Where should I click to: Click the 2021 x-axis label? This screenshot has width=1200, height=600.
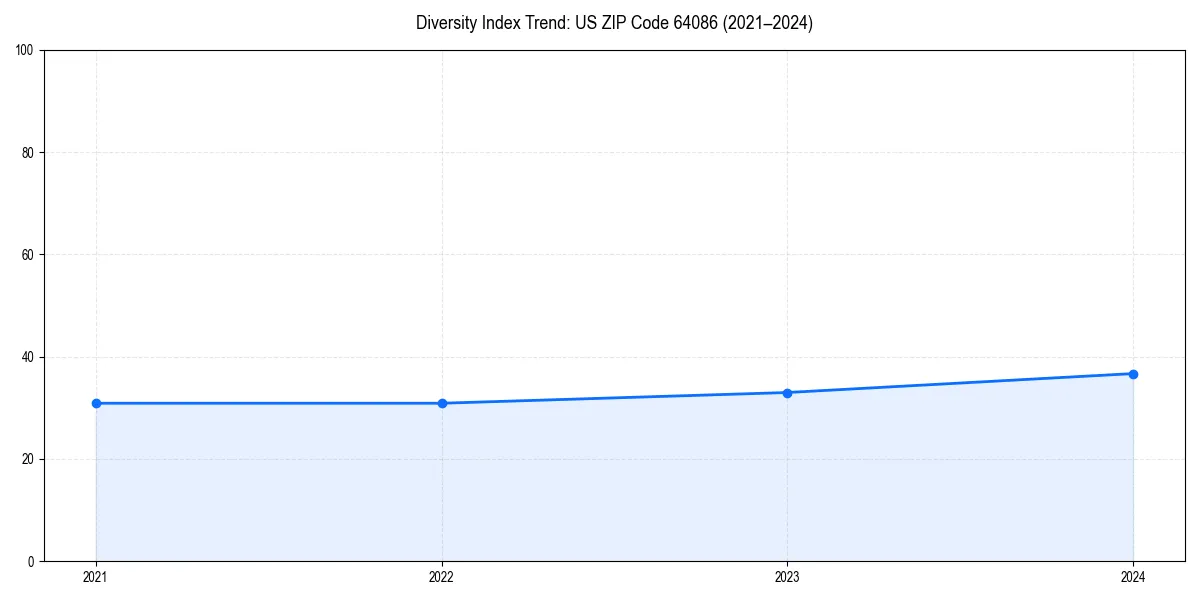point(95,577)
